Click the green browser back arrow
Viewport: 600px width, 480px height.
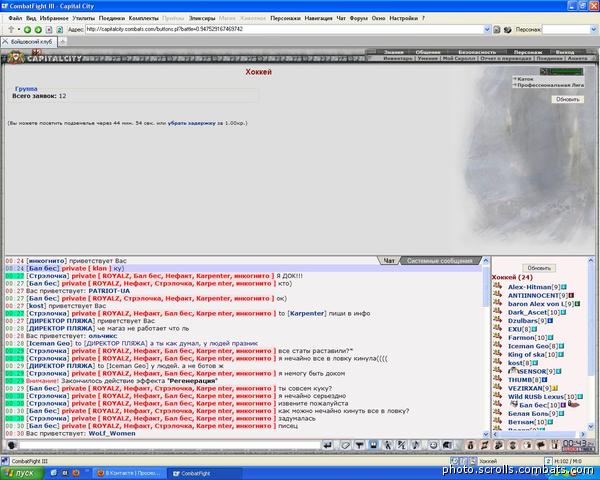27,29
